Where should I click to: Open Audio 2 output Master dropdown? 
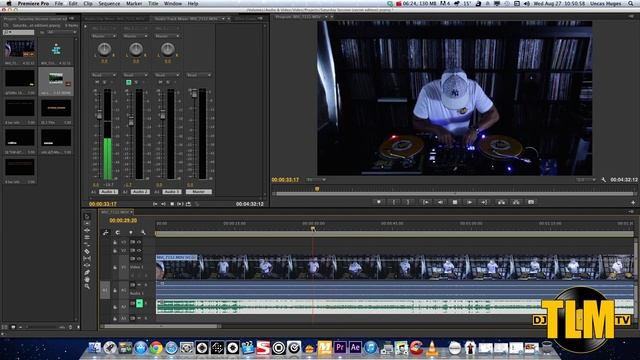(136, 36)
